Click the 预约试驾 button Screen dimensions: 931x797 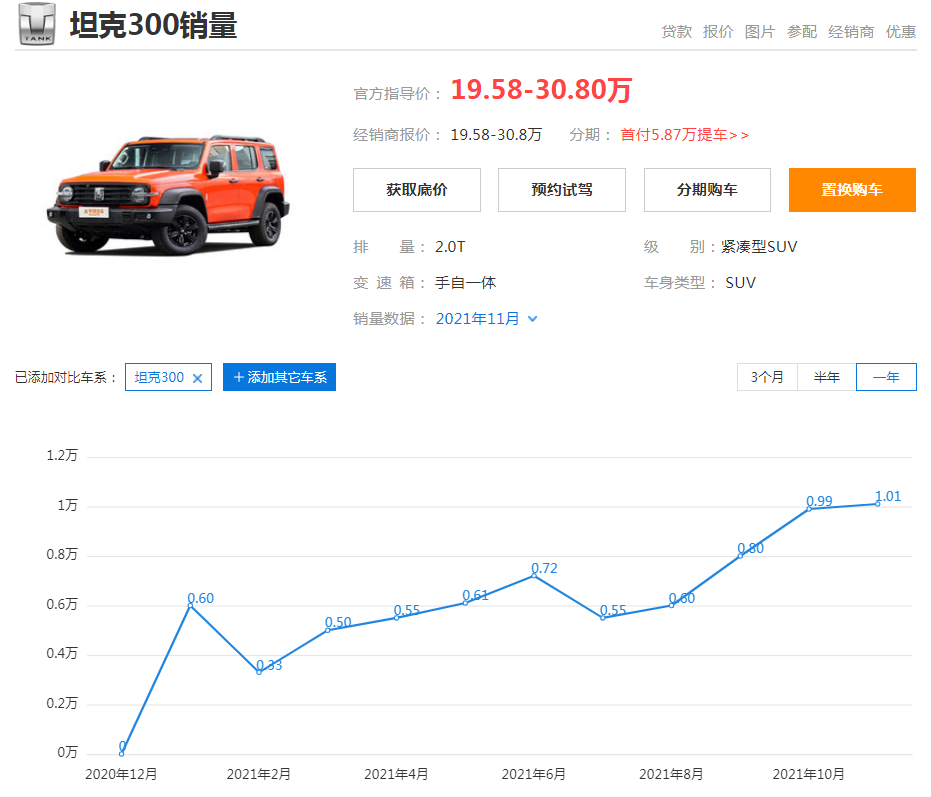click(562, 190)
